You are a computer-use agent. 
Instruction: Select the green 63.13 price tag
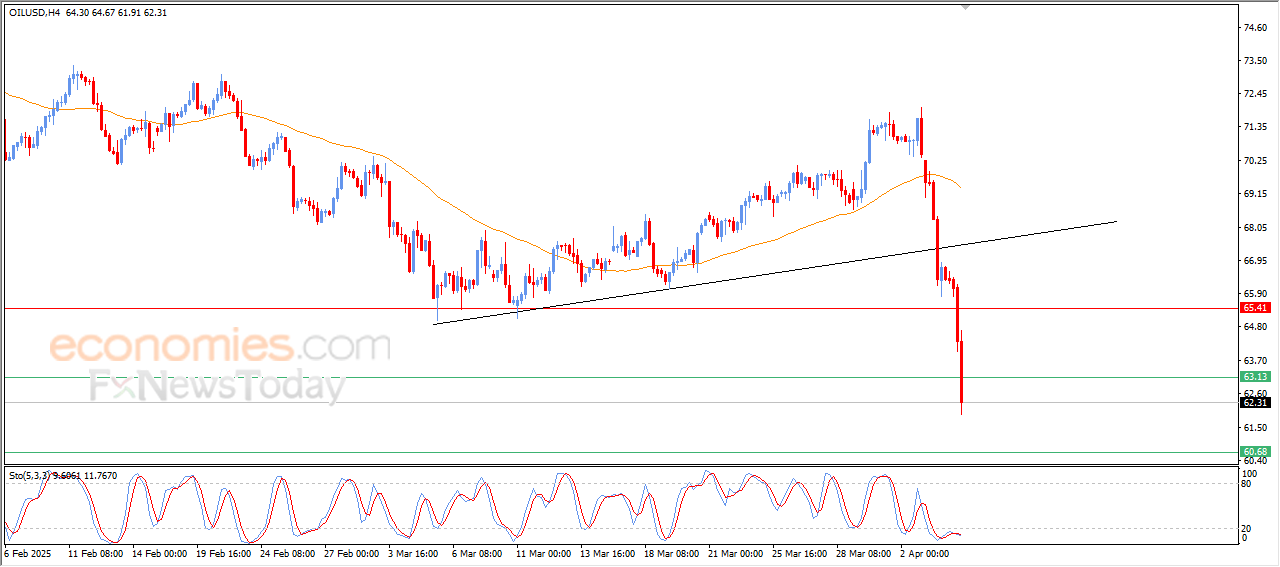[1255, 377]
